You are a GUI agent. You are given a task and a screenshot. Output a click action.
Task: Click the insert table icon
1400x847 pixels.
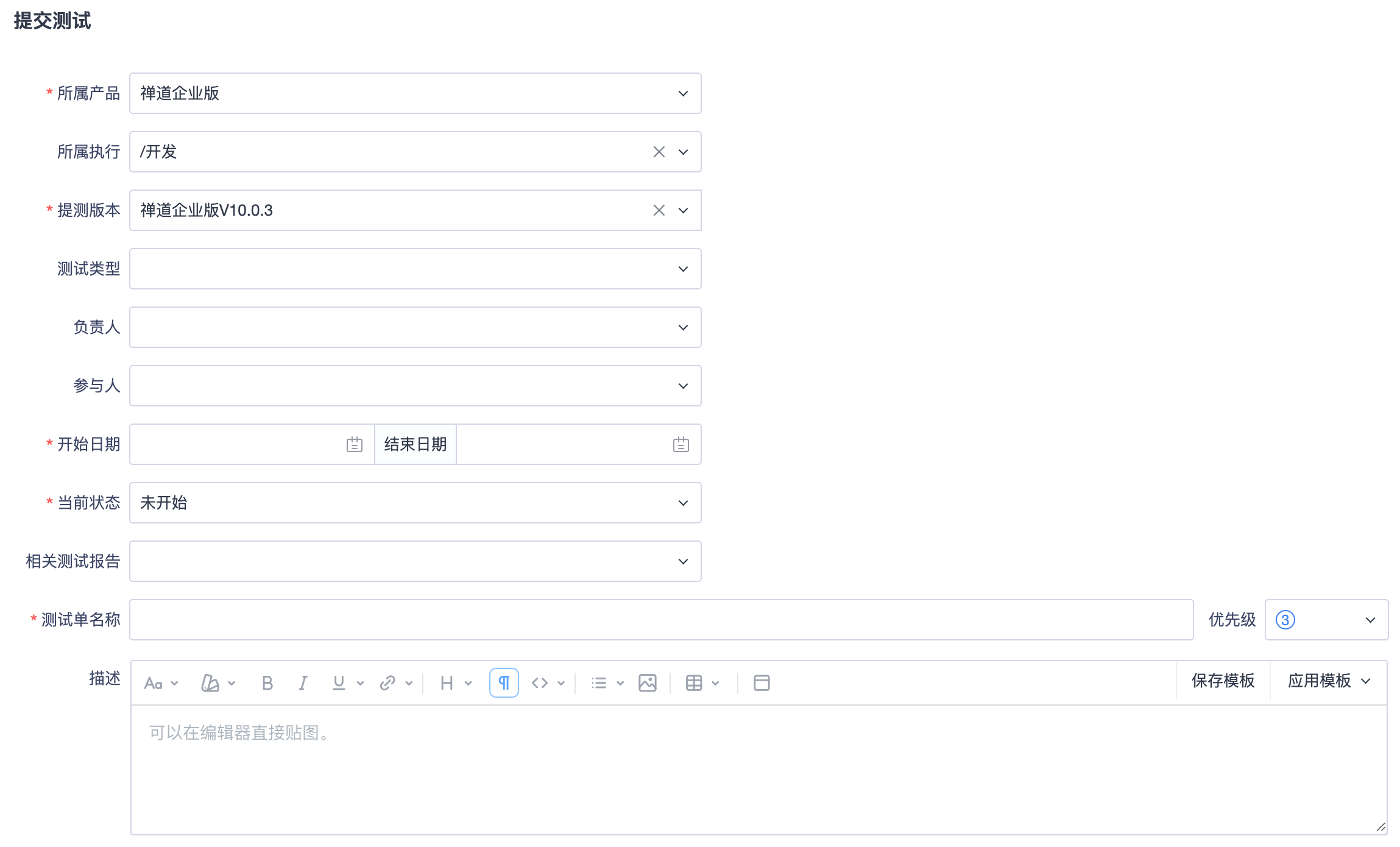(x=694, y=683)
